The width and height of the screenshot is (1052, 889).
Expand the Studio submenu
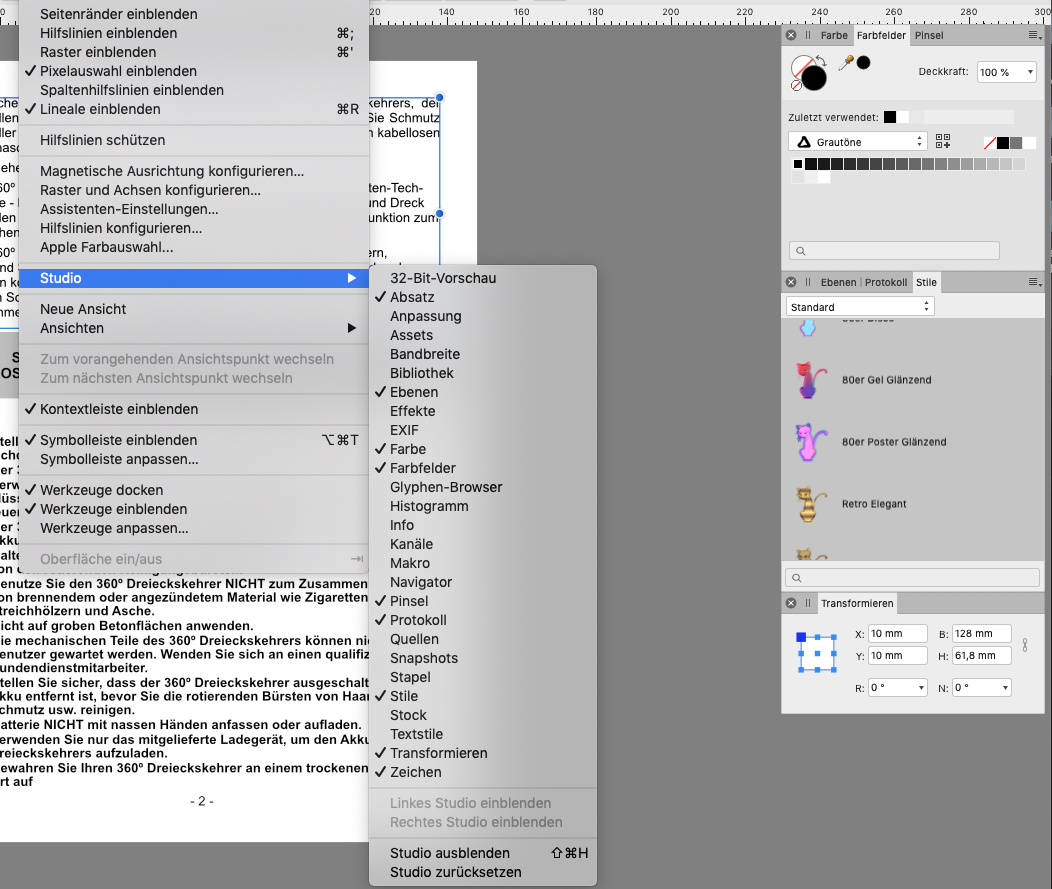coord(194,278)
